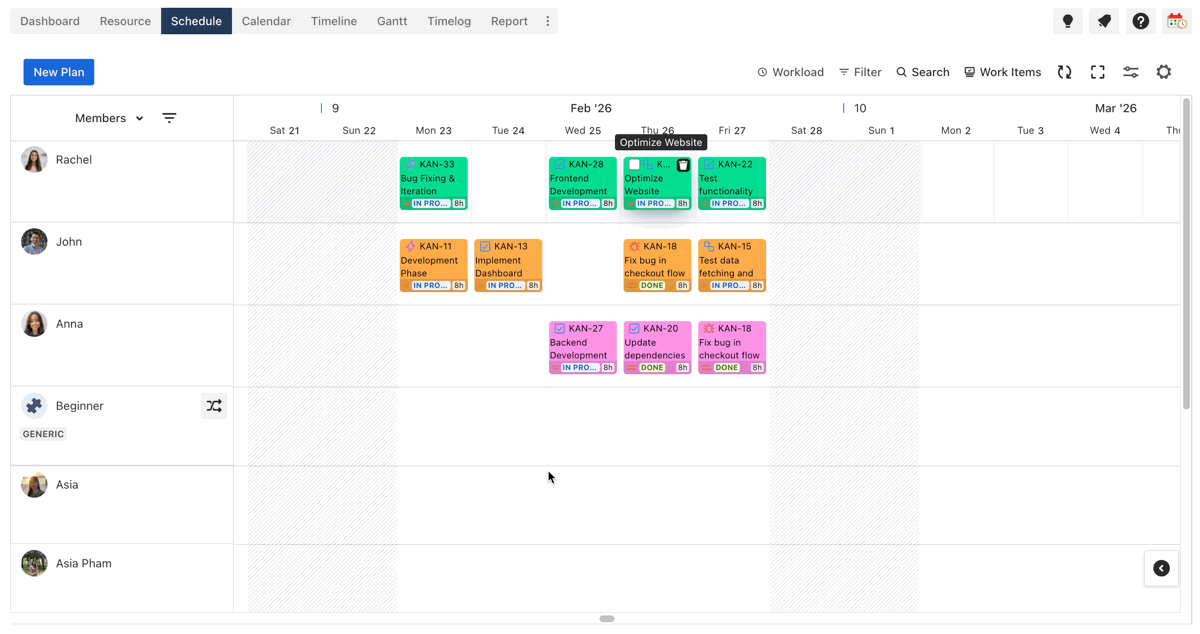This screenshot has width=1200, height=634.
Task: Open the Work Items panel
Action: pos(1002,72)
